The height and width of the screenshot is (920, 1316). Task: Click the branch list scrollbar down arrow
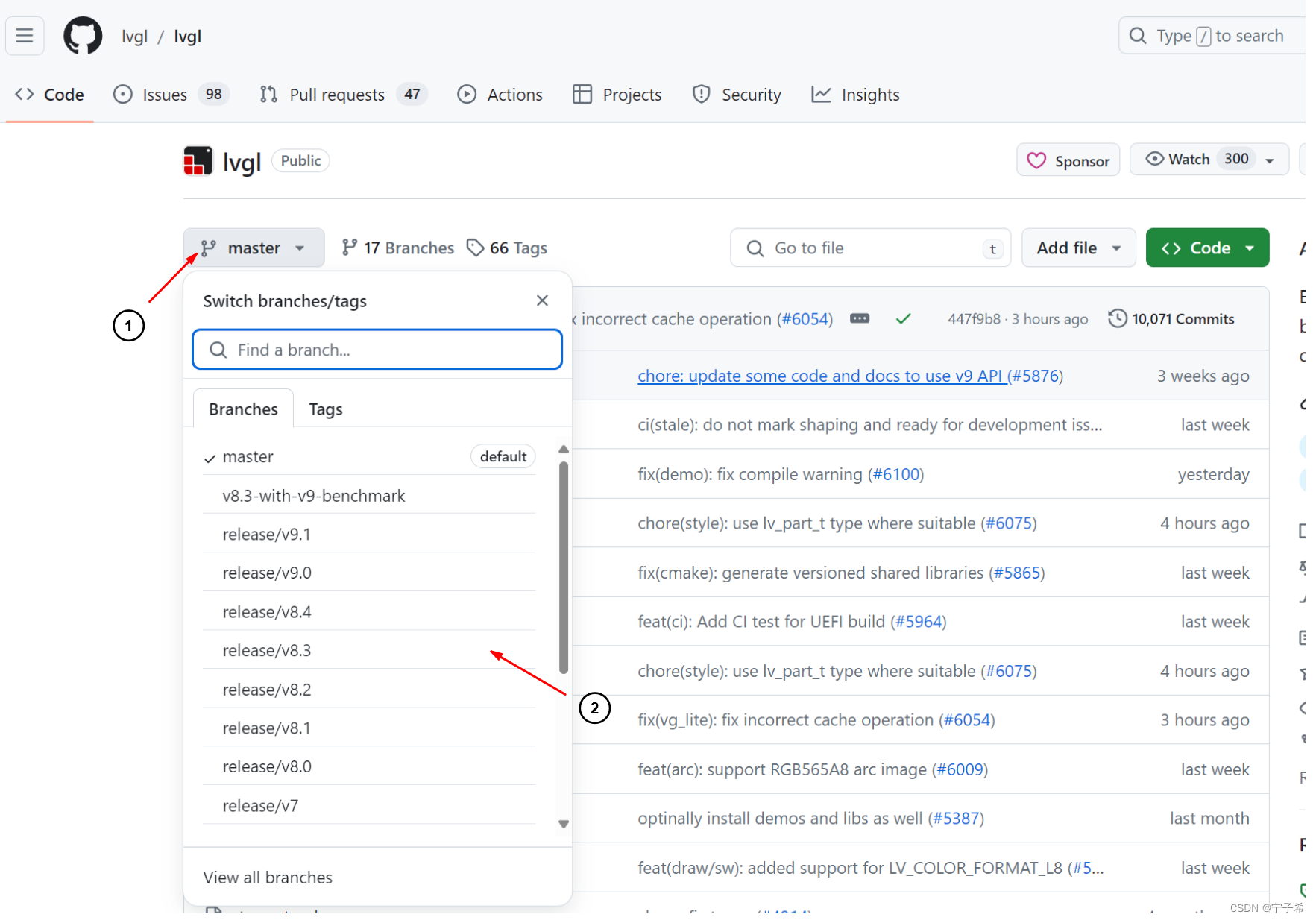(x=564, y=824)
